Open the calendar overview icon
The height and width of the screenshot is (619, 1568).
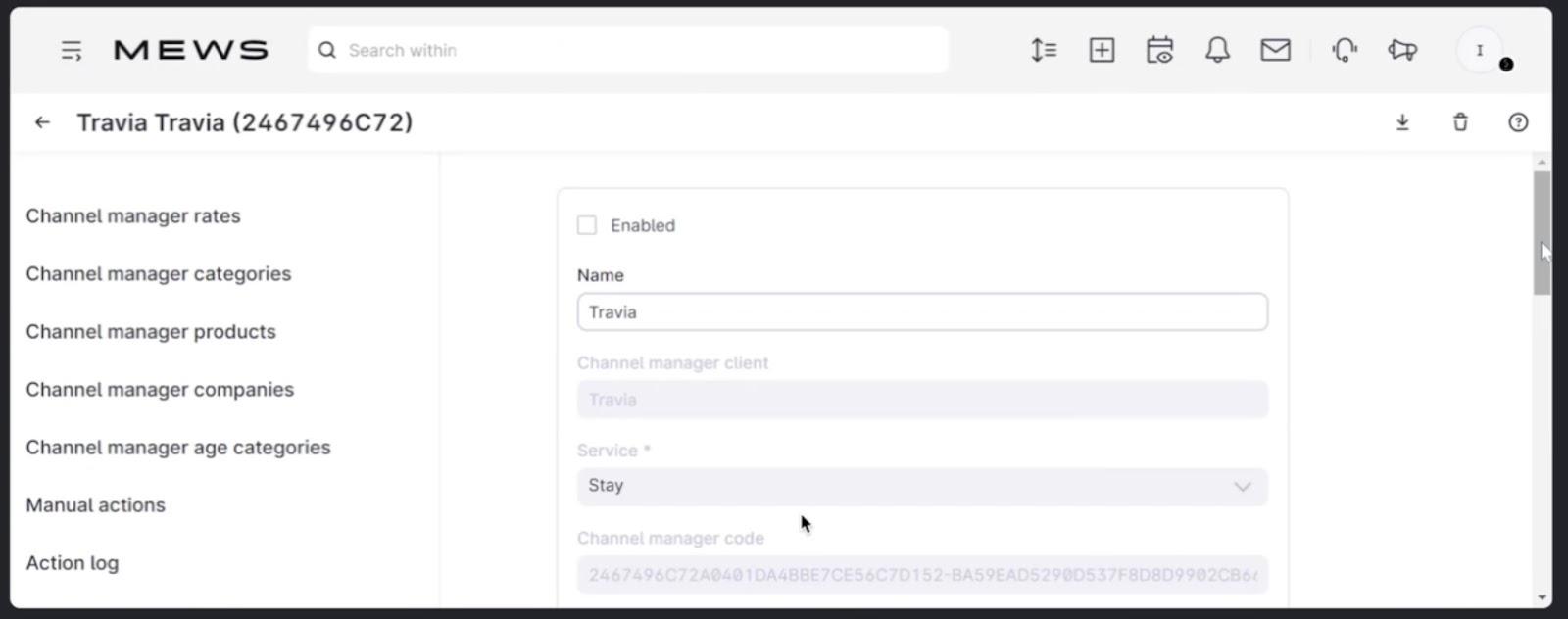pyautogui.click(x=1159, y=50)
